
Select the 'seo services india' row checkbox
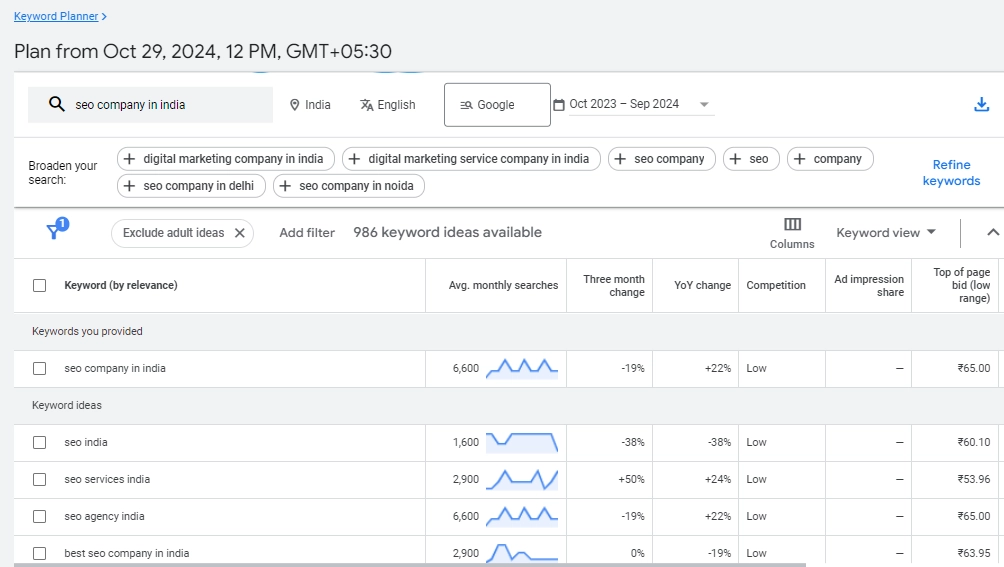40,480
